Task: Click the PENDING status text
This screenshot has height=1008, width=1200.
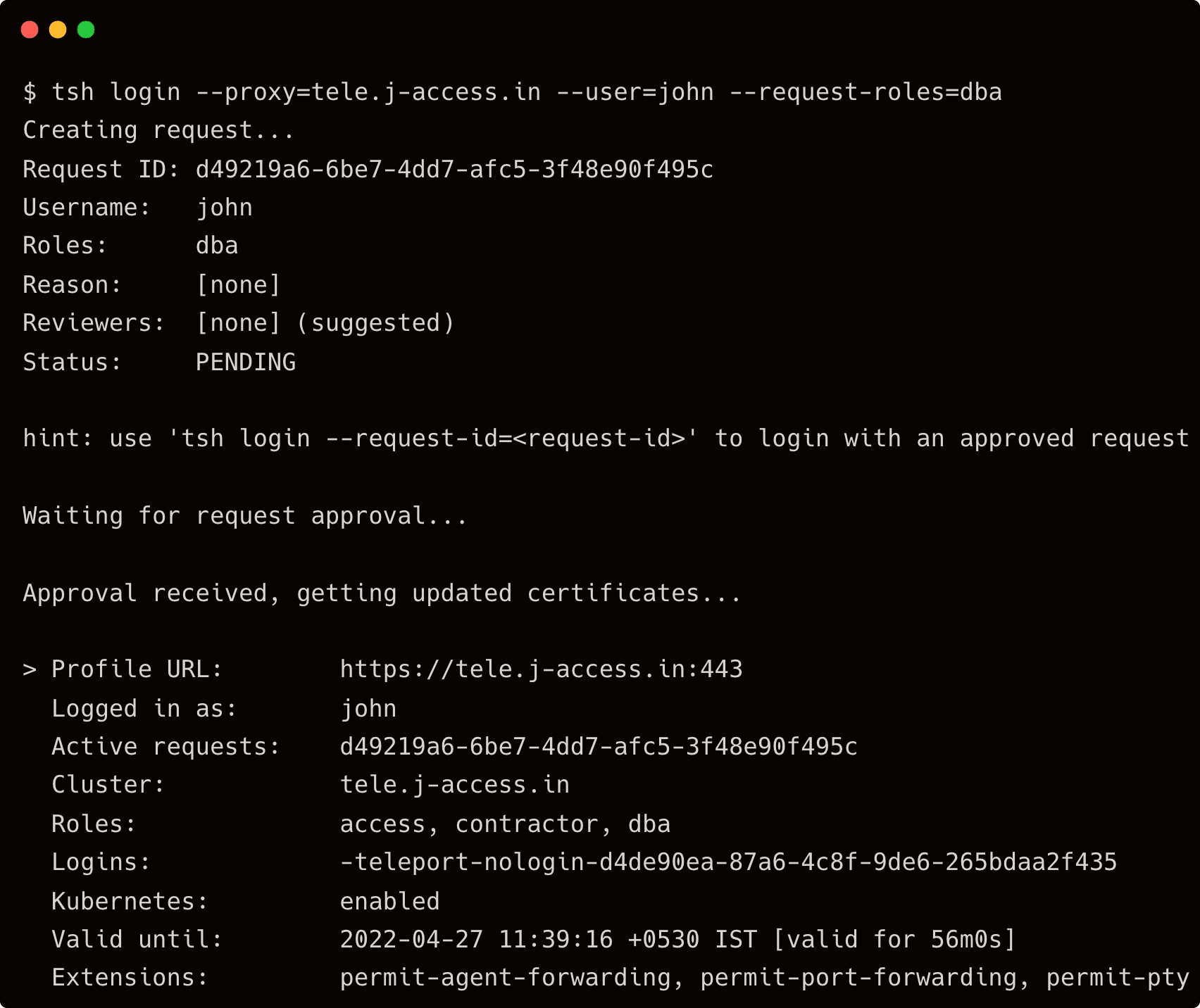Action: (245, 362)
